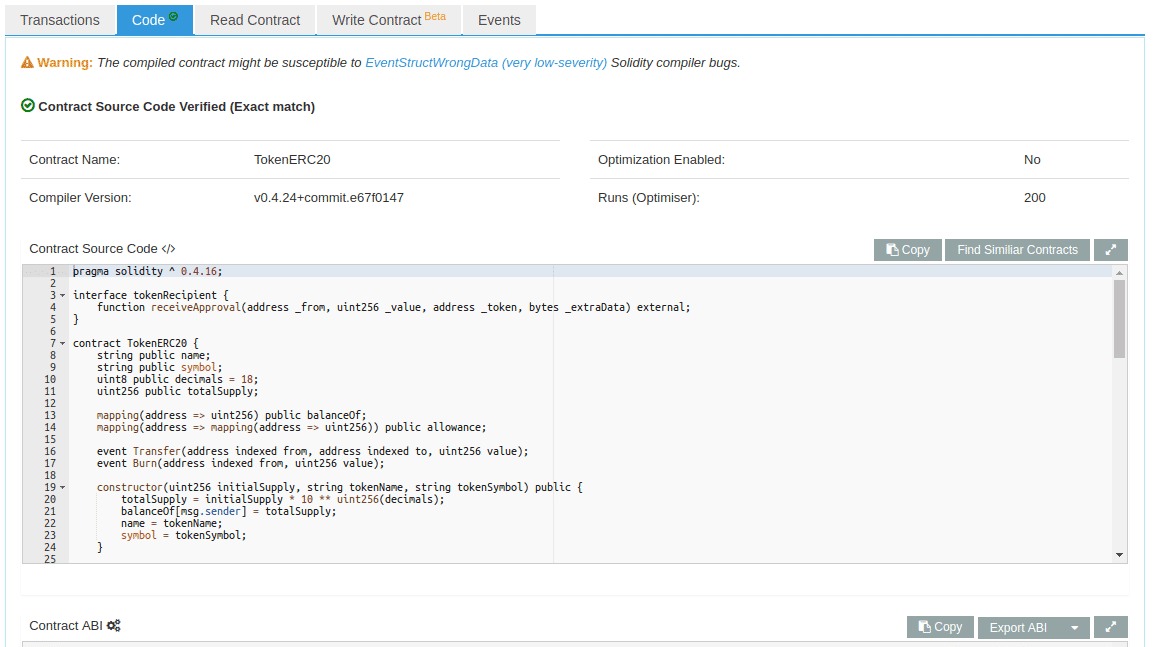Copy the contract source code
The width and height of the screenshot is (1155, 647).
(x=908, y=250)
